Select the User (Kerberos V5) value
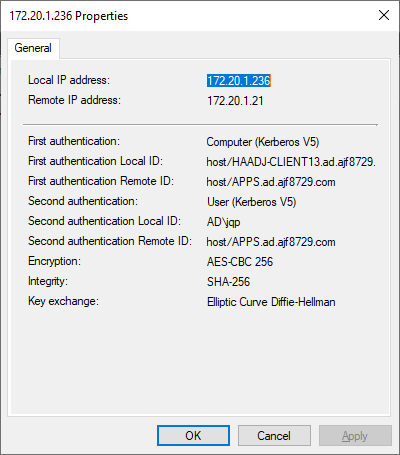This screenshot has width=400, height=455. [x=251, y=202]
